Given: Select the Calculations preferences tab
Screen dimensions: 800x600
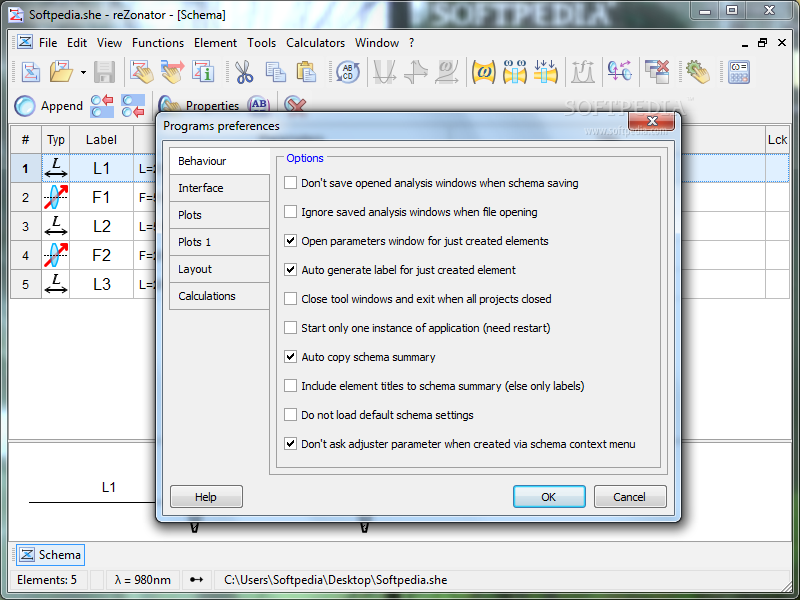Looking at the screenshot, I should click(219, 296).
